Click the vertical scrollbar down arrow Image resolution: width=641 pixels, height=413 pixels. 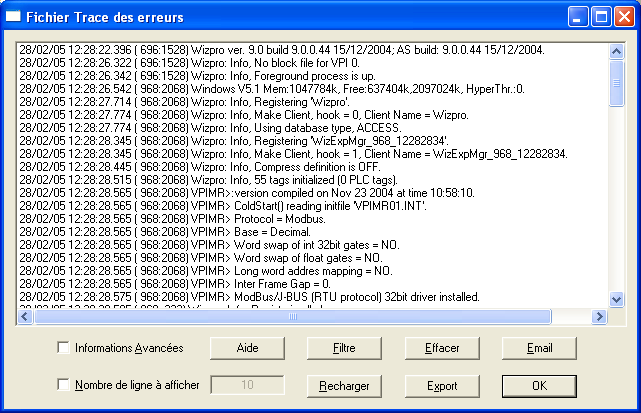616,299
